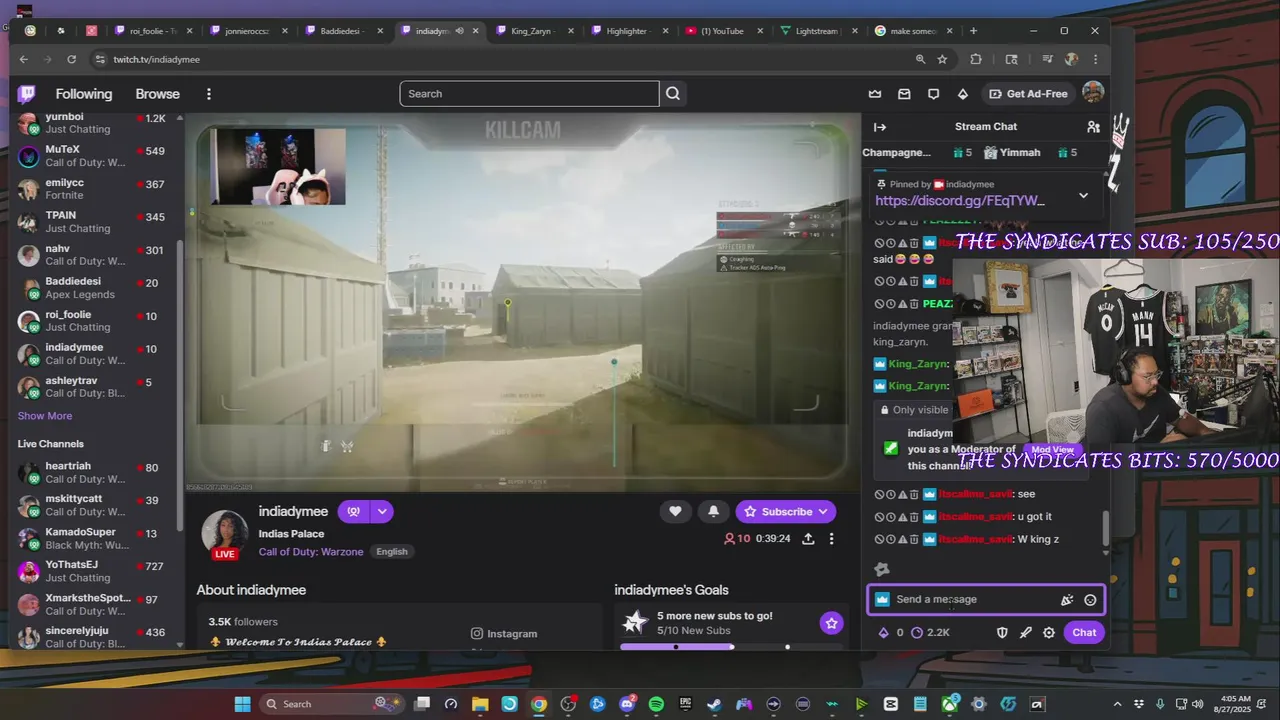Open Prime loot crown icon

tap(875, 94)
